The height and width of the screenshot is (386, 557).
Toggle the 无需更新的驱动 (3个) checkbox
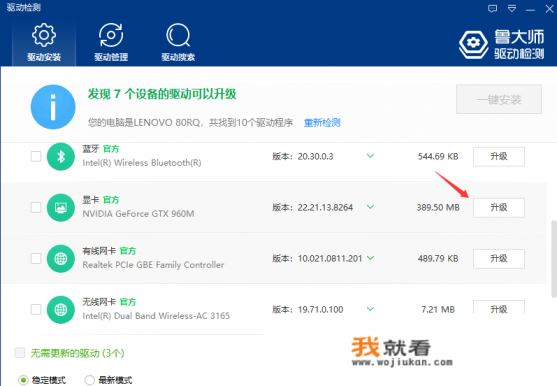(x=20, y=353)
